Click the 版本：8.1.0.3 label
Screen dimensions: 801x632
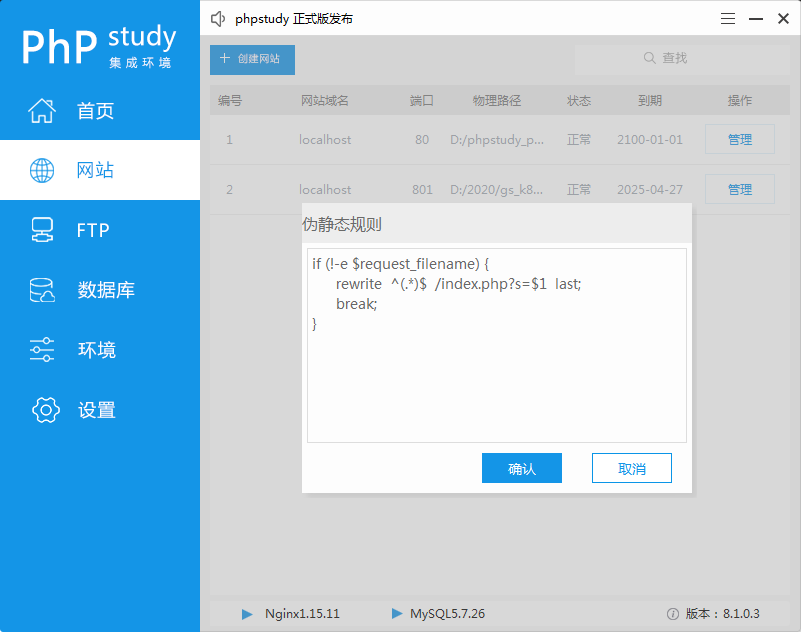(x=722, y=614)
